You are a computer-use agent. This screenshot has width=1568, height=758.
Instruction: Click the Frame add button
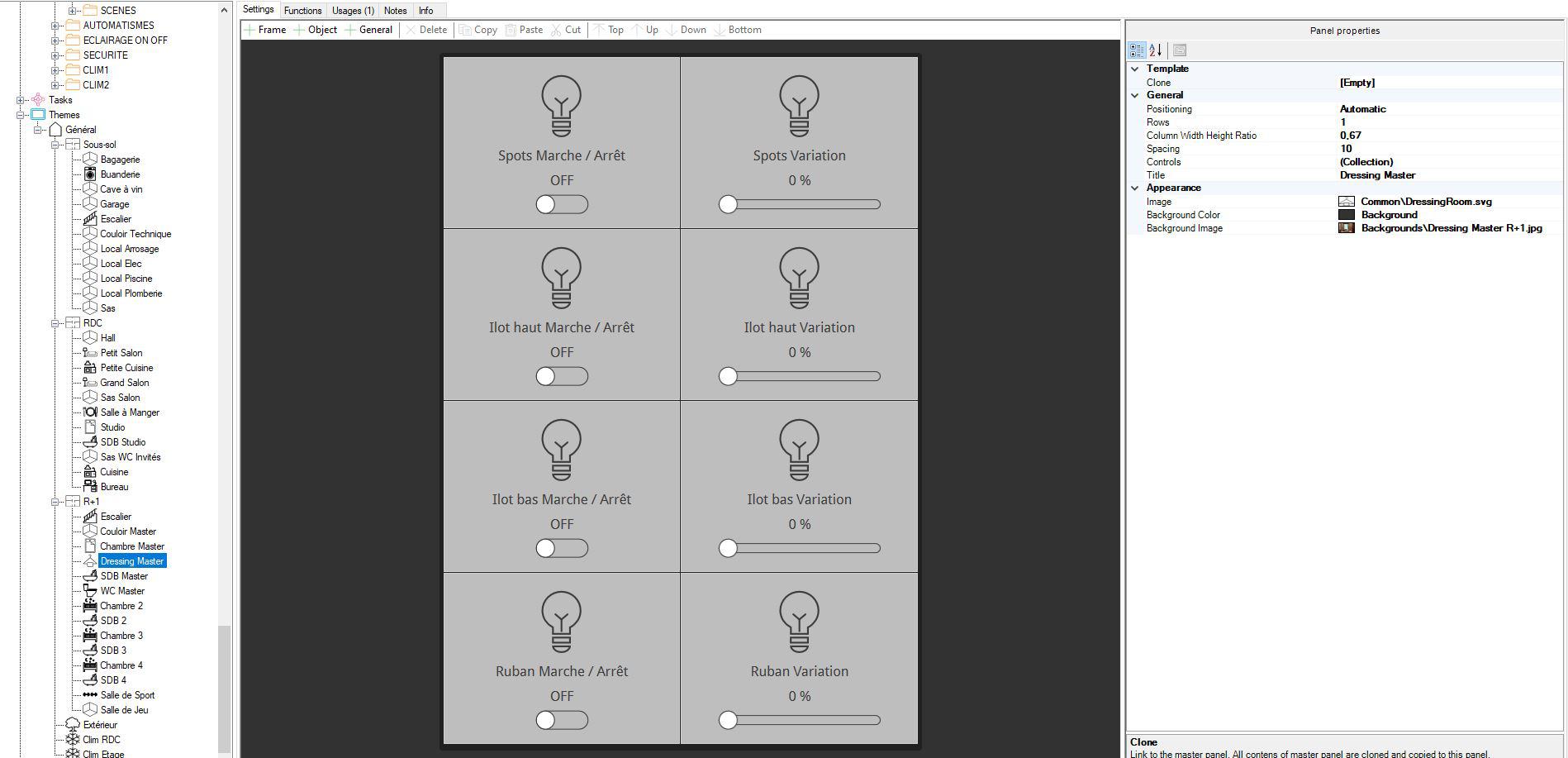(265, 30)
